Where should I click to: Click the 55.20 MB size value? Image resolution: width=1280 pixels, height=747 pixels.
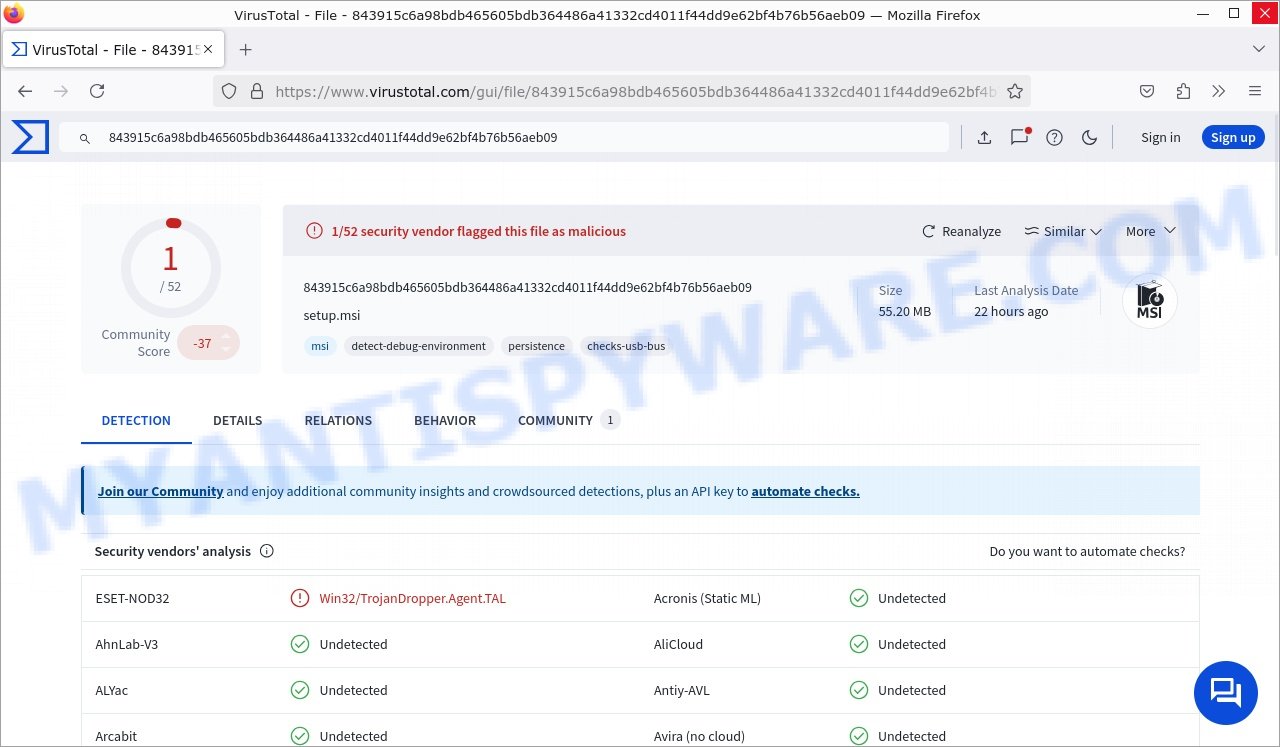(x=904, y=311)
